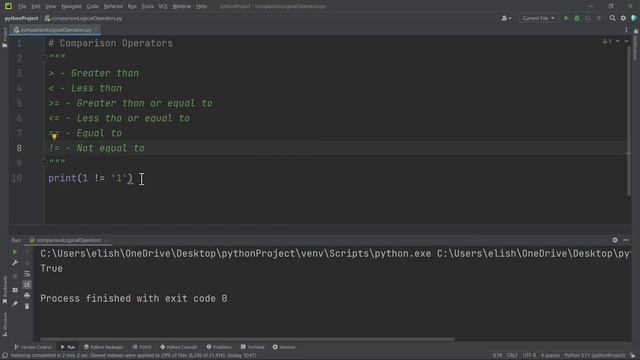Place cursor on line 10 print statement

90,178
